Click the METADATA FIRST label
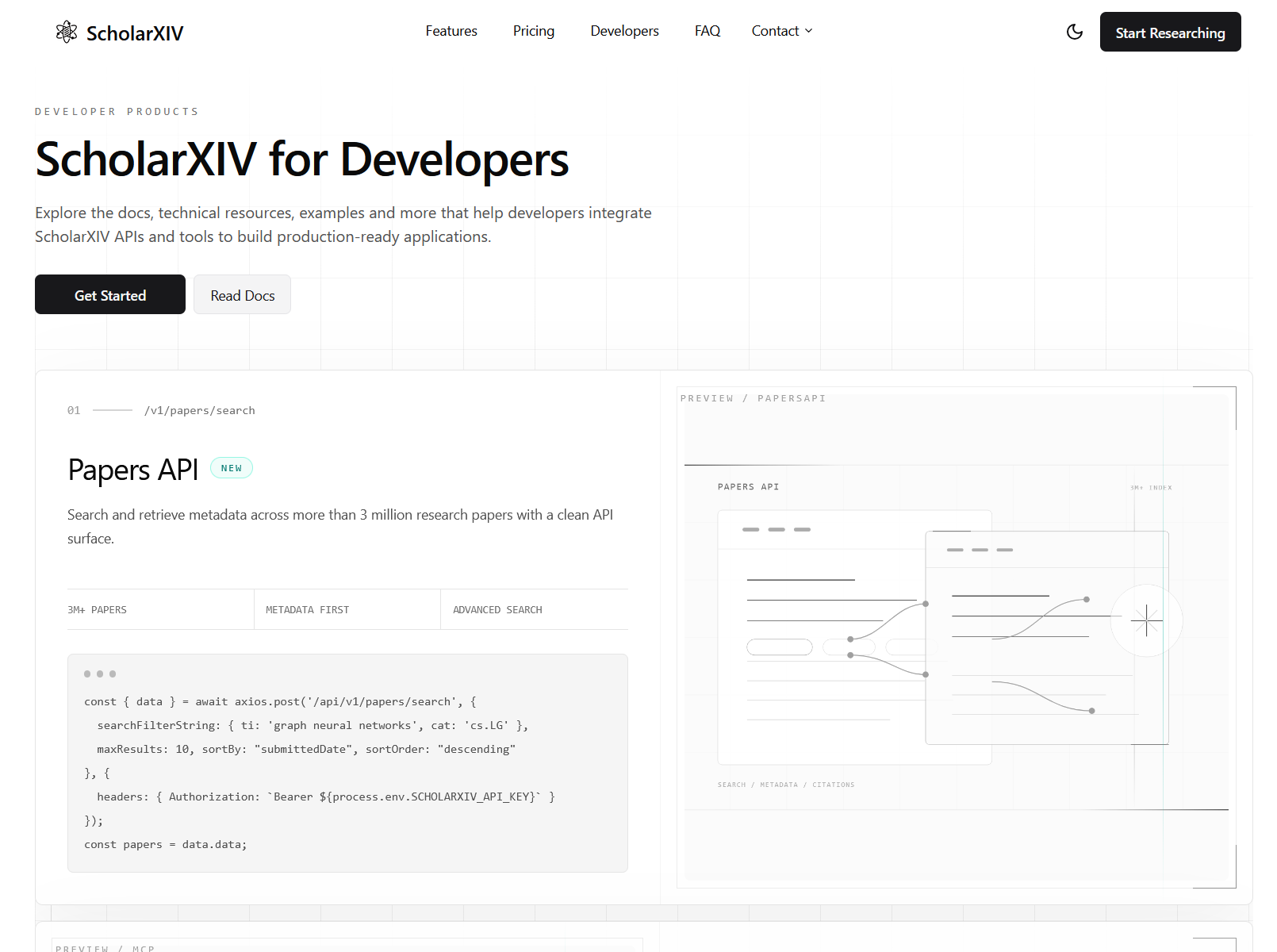 pyautogui.click(x=308, y=609)
